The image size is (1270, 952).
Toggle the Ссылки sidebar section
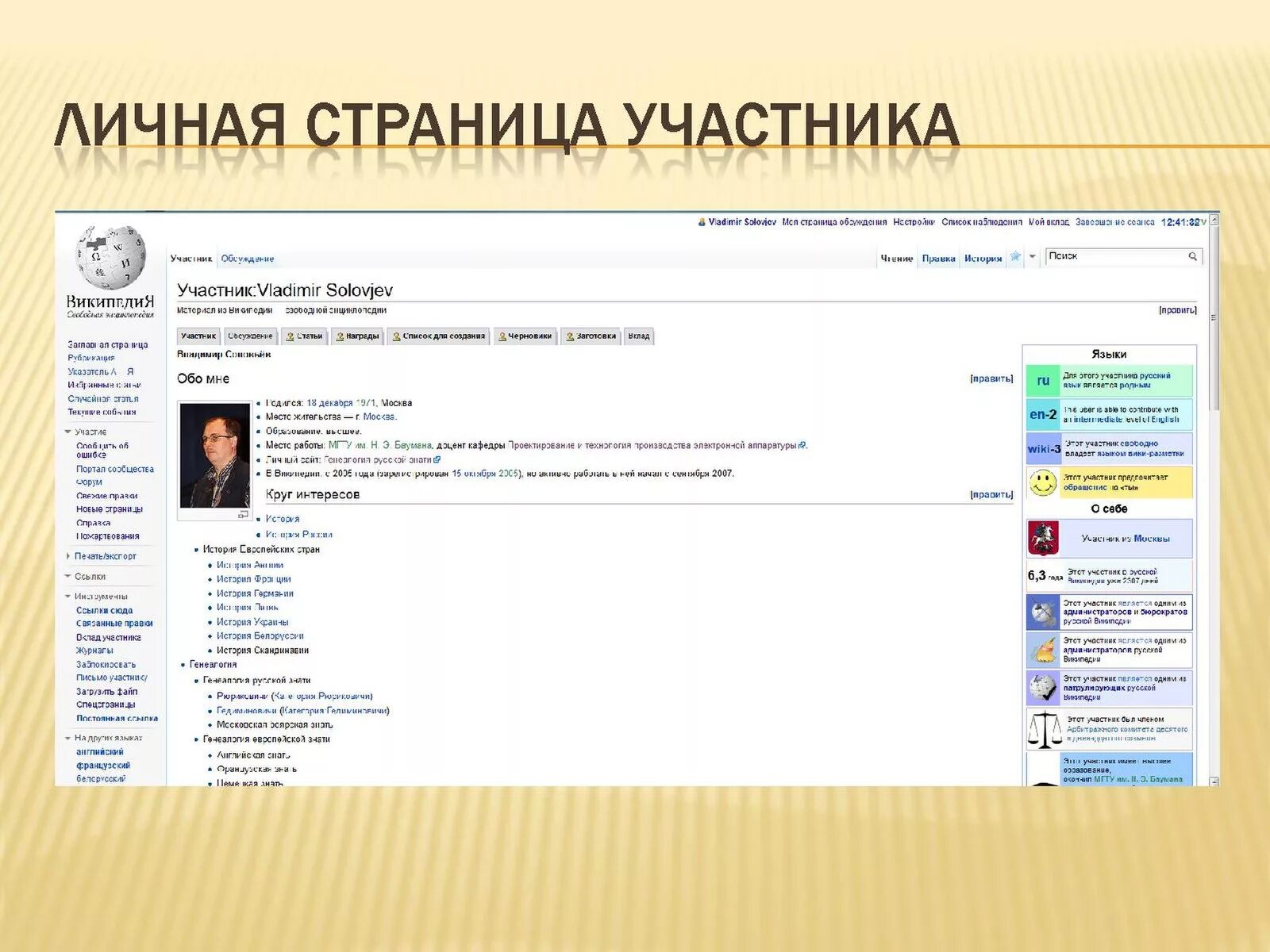click(x=68, y=577)
